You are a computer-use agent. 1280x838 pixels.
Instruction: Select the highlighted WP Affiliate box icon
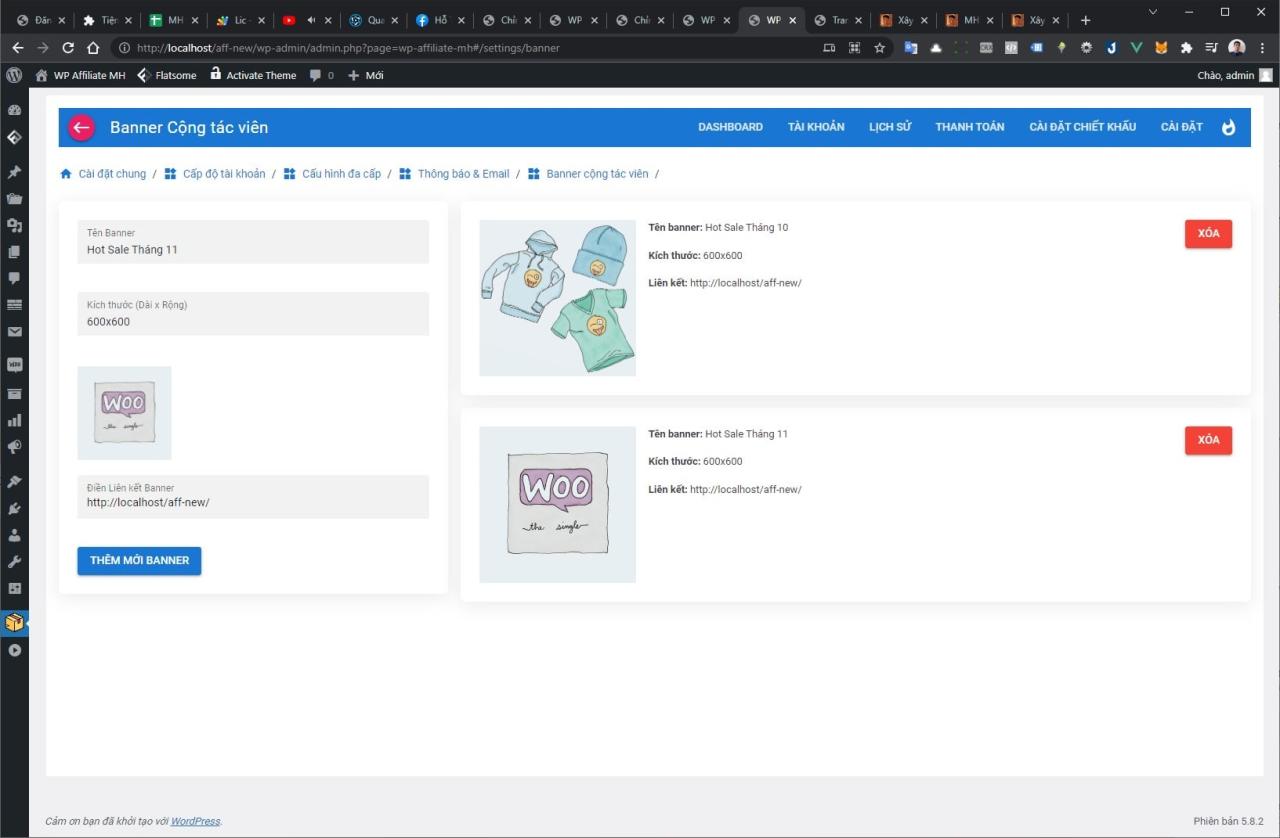click(14, 622)
